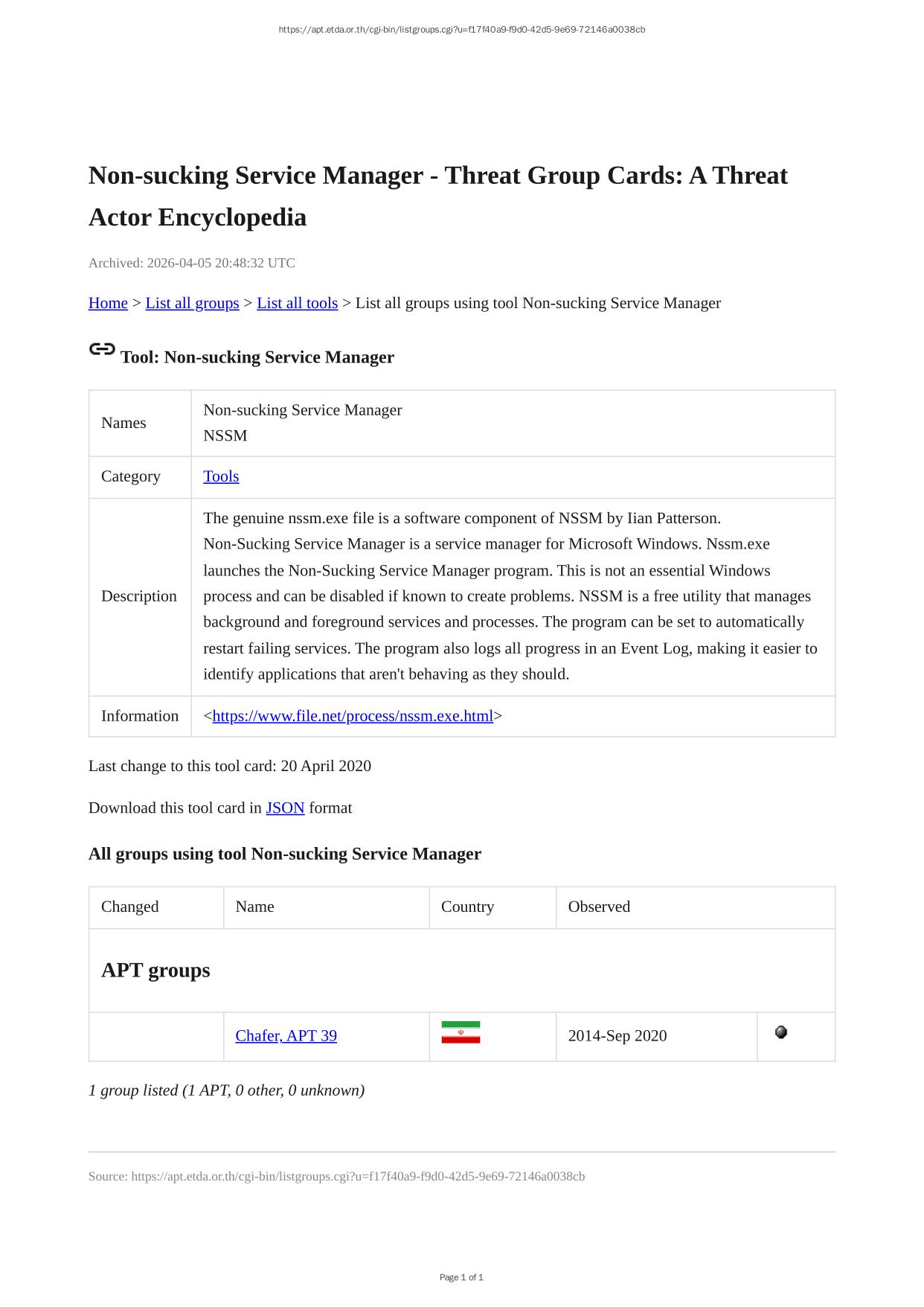Image resolution: width=924 pixels, height=1307 pixels.
Task: Click the Observed column header
Action: [599, 907]
